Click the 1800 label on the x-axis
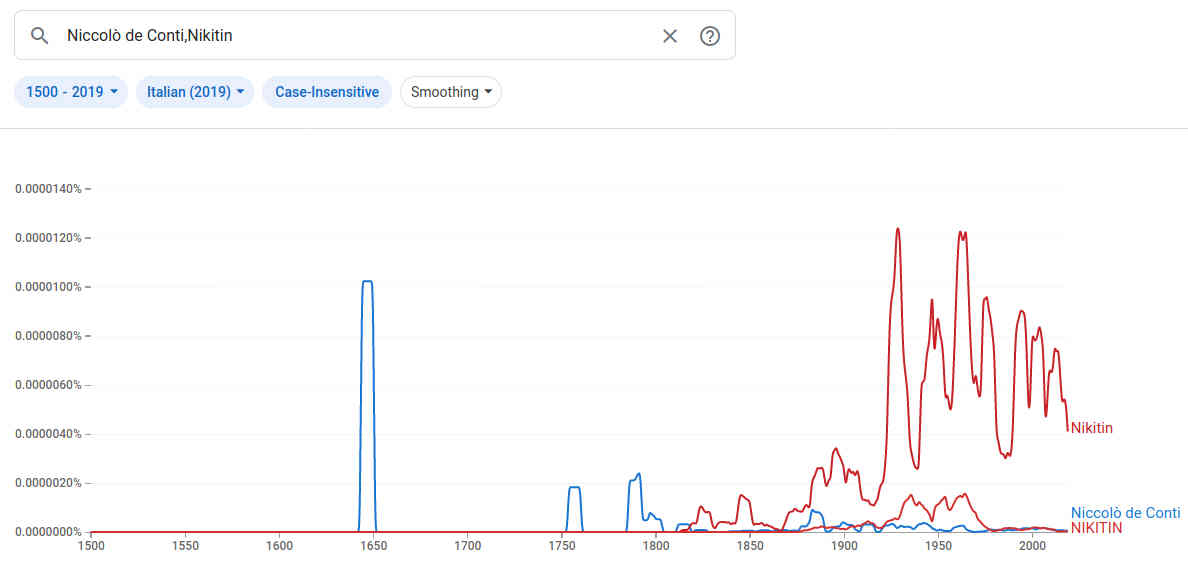This screenshot has width=1188, height=561. 656,546
